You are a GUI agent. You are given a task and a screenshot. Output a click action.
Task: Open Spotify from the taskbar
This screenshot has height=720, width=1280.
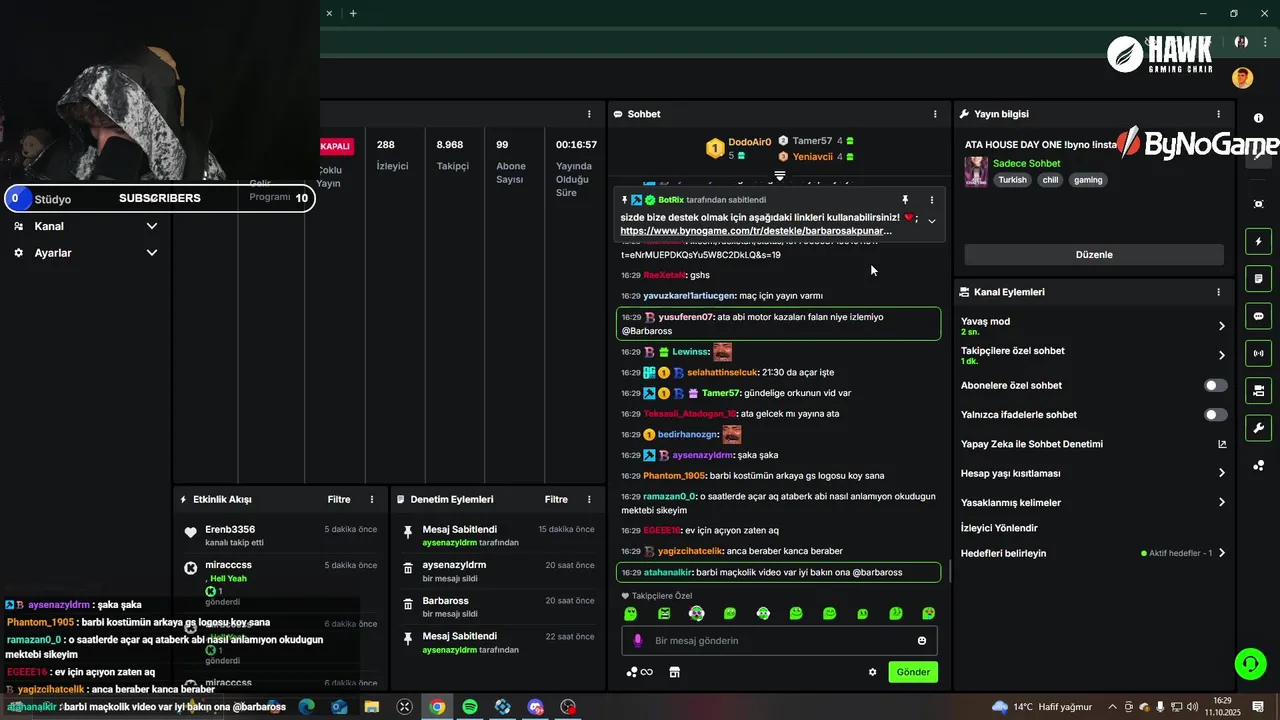point(470,707)
